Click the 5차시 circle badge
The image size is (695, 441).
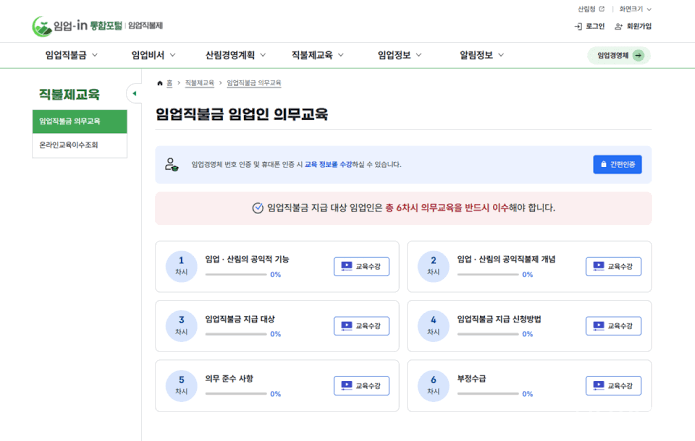(181, 386)
